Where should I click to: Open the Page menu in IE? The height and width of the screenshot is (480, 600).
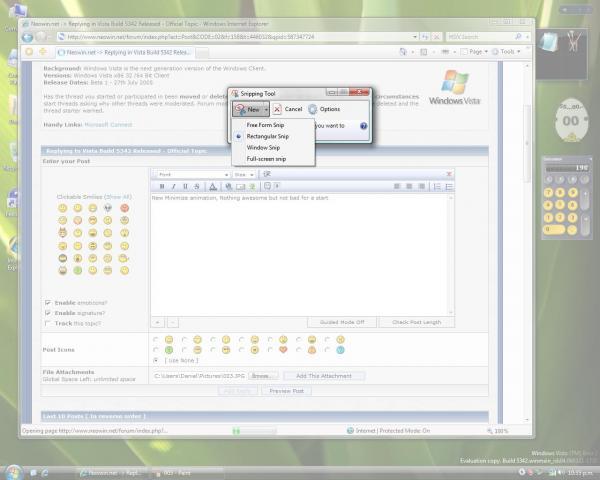(x=474, y=52)
